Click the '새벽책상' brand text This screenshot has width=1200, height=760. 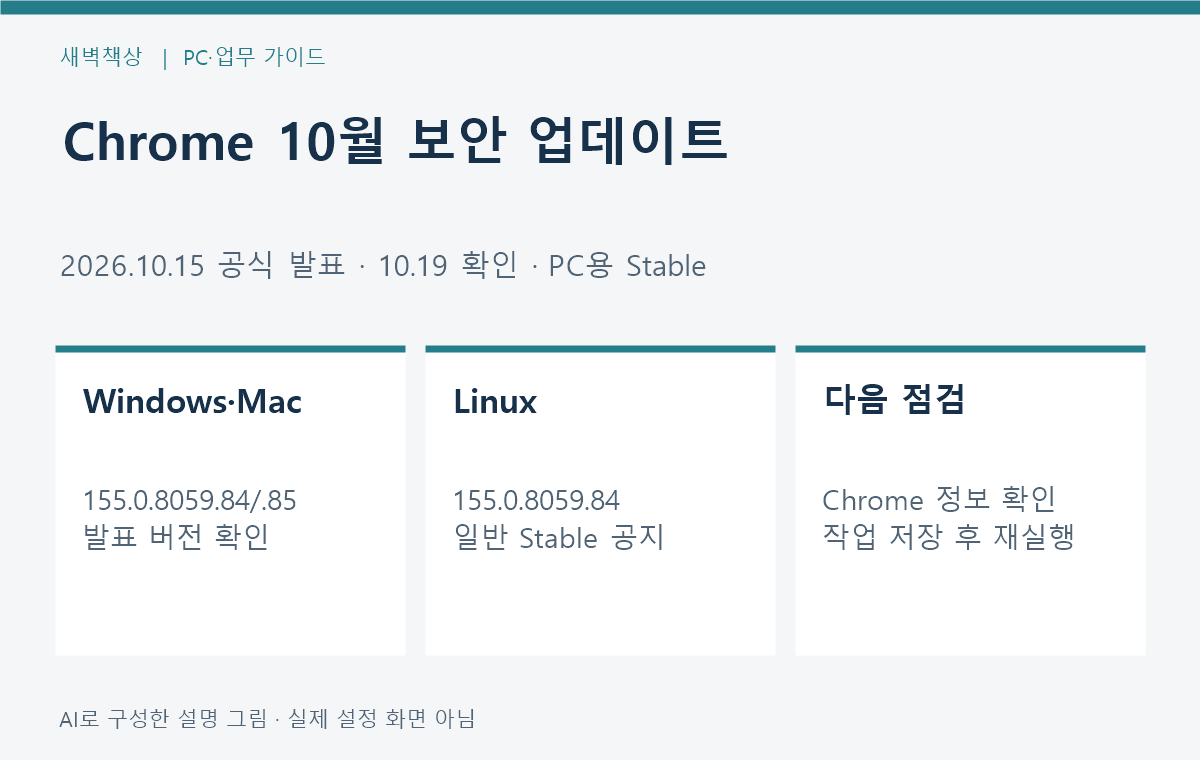101,57
